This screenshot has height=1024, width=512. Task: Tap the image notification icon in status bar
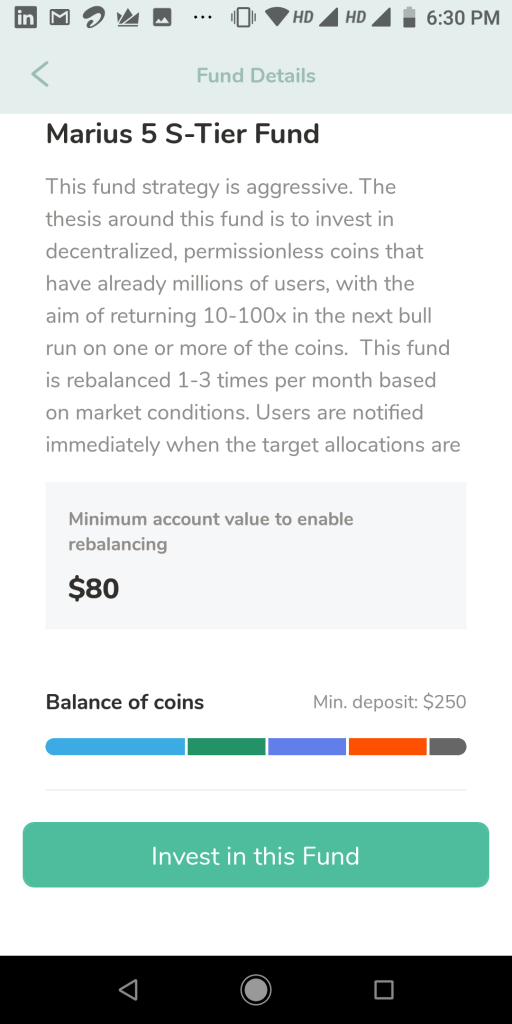[x=162, y=18]
